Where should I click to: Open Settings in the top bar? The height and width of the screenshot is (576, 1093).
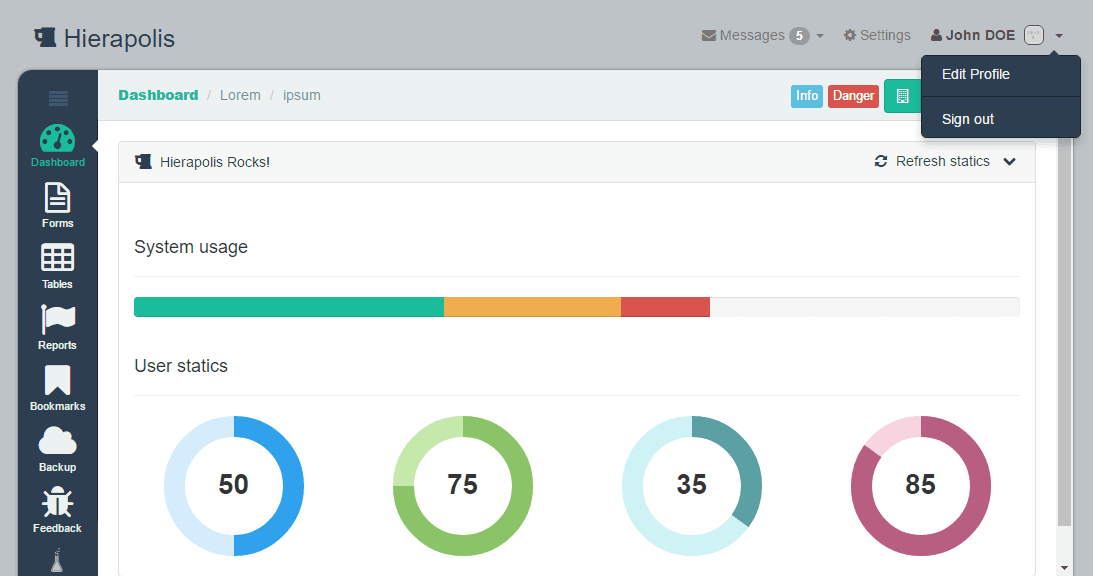pos(877,36)
